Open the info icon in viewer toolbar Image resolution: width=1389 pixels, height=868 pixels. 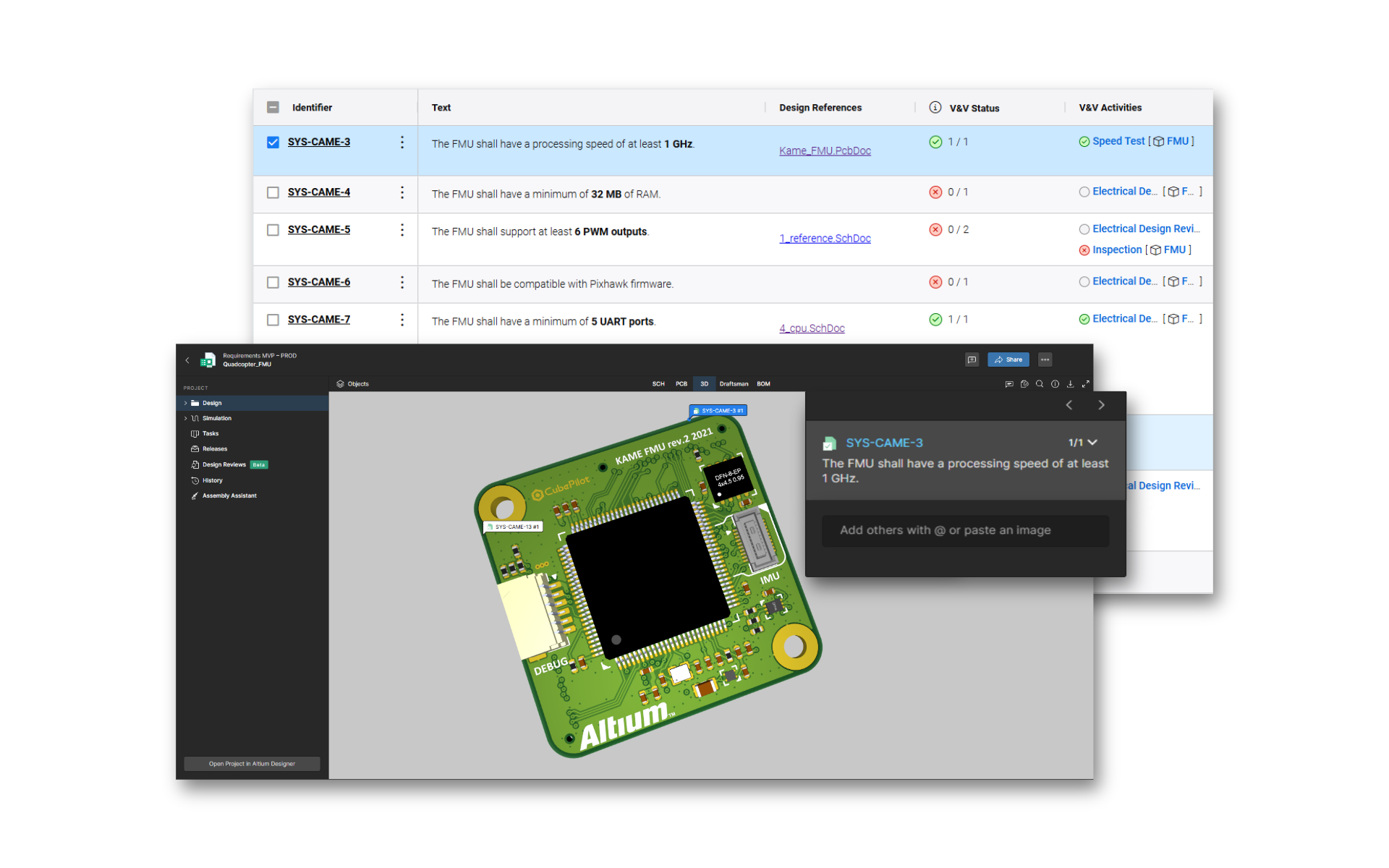[x=1055, y=384]
